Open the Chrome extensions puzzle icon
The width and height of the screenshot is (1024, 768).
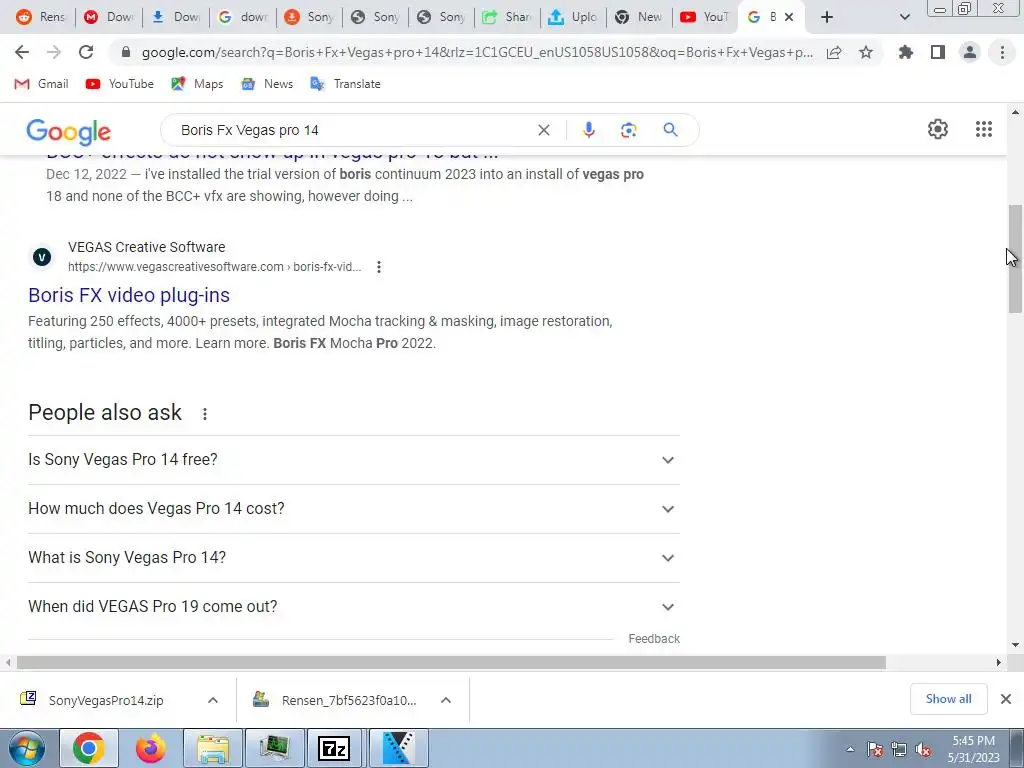[906, 52]
